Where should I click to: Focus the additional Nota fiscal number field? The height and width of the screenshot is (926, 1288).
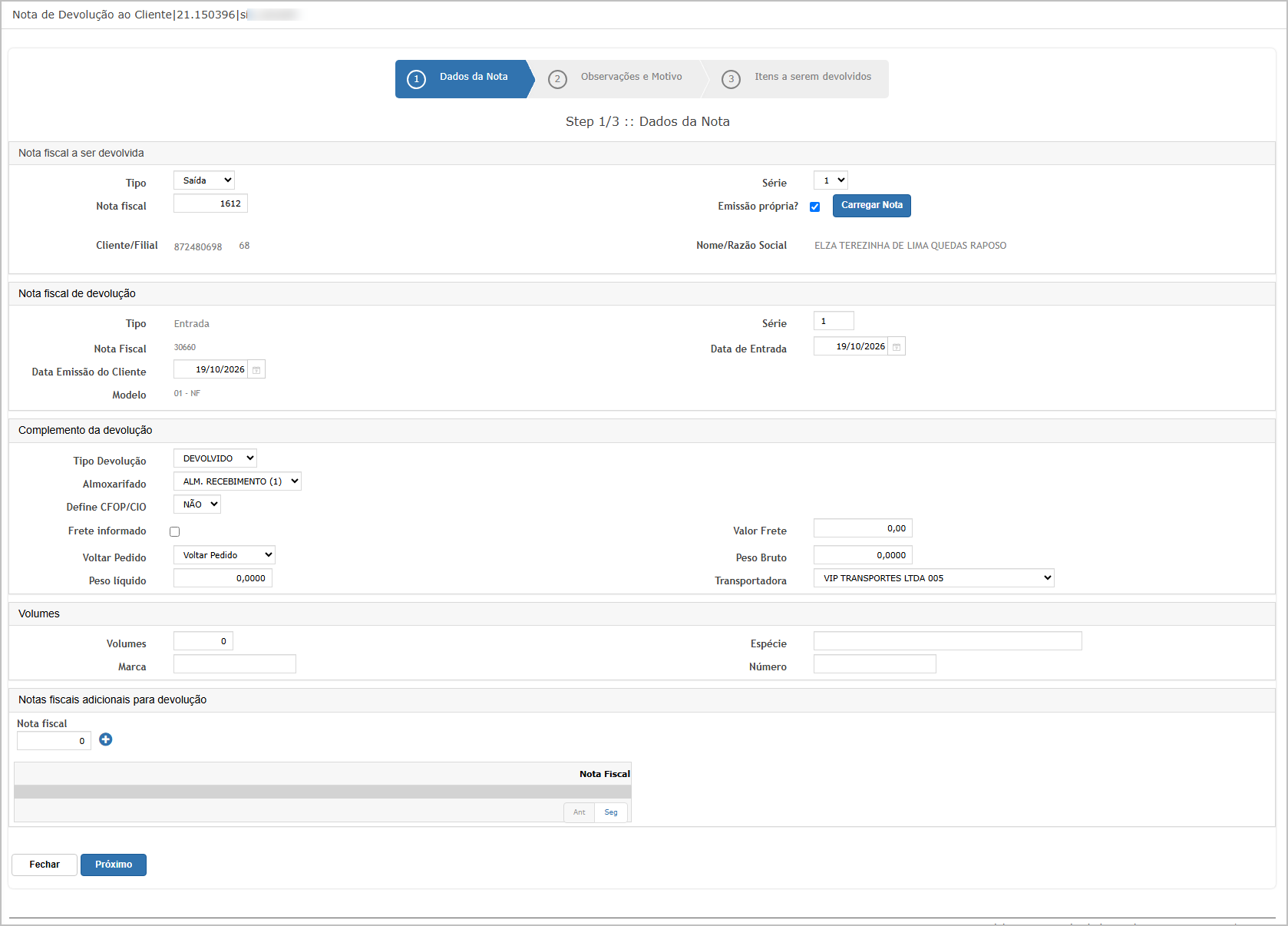(x=54, y=741)
